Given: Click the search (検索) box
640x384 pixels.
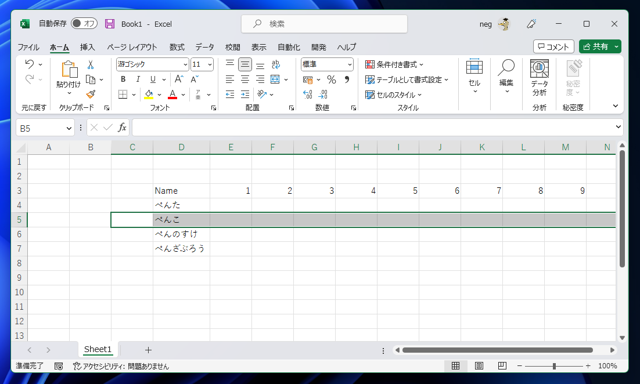Looking at the screenshot, I should pyautogui.click(x=324, y=24).
